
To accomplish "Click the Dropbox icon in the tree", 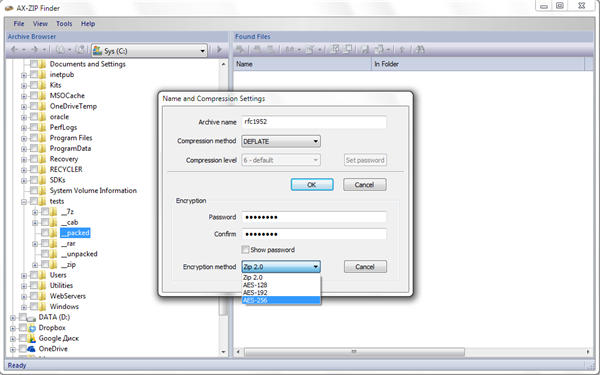I will click(x=33, y=328).
